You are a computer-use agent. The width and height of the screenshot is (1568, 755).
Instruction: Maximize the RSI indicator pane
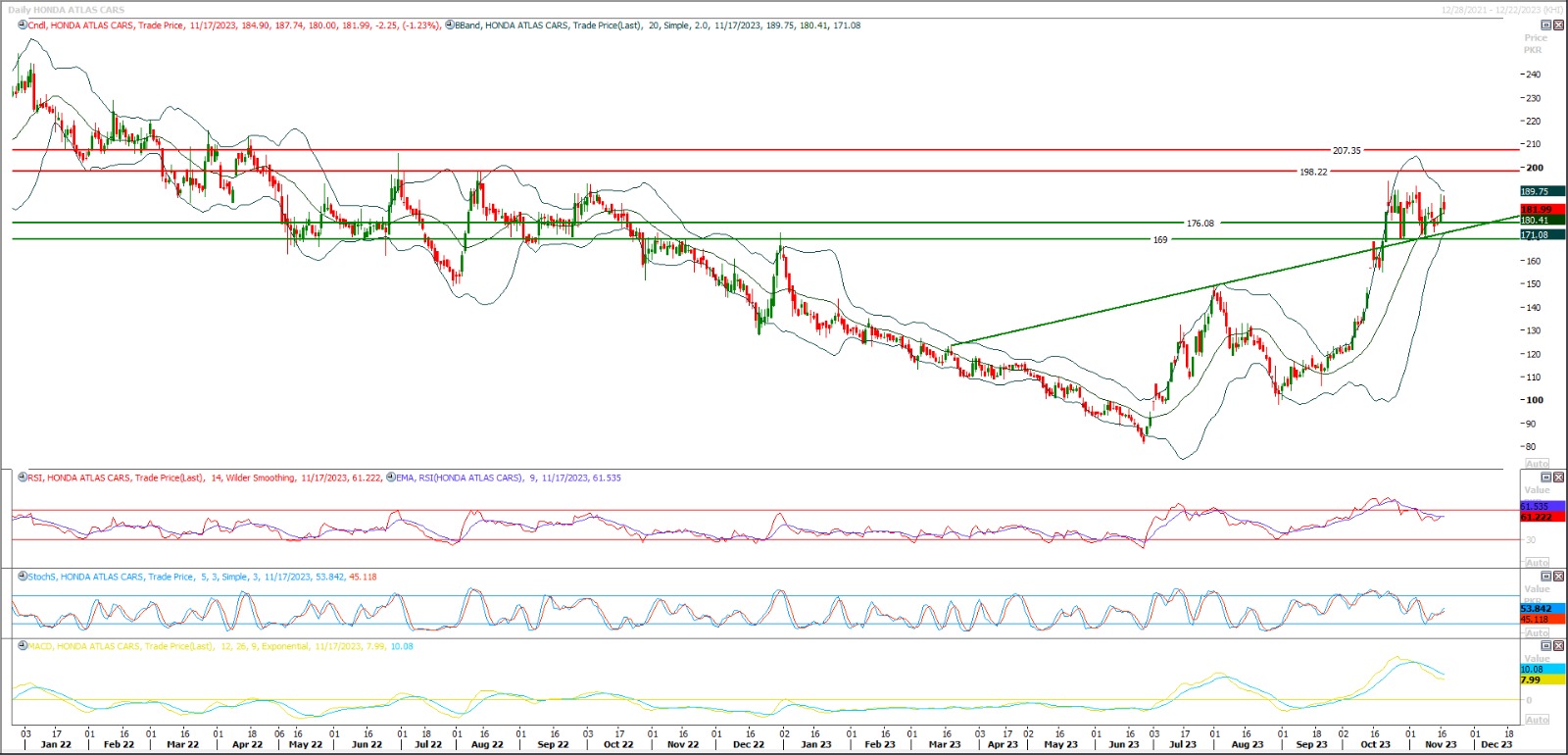point(1546,478)
